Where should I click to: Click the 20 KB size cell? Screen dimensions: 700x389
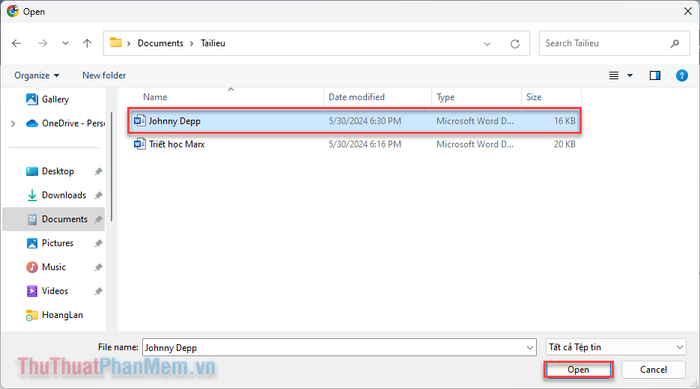(564, 144)
